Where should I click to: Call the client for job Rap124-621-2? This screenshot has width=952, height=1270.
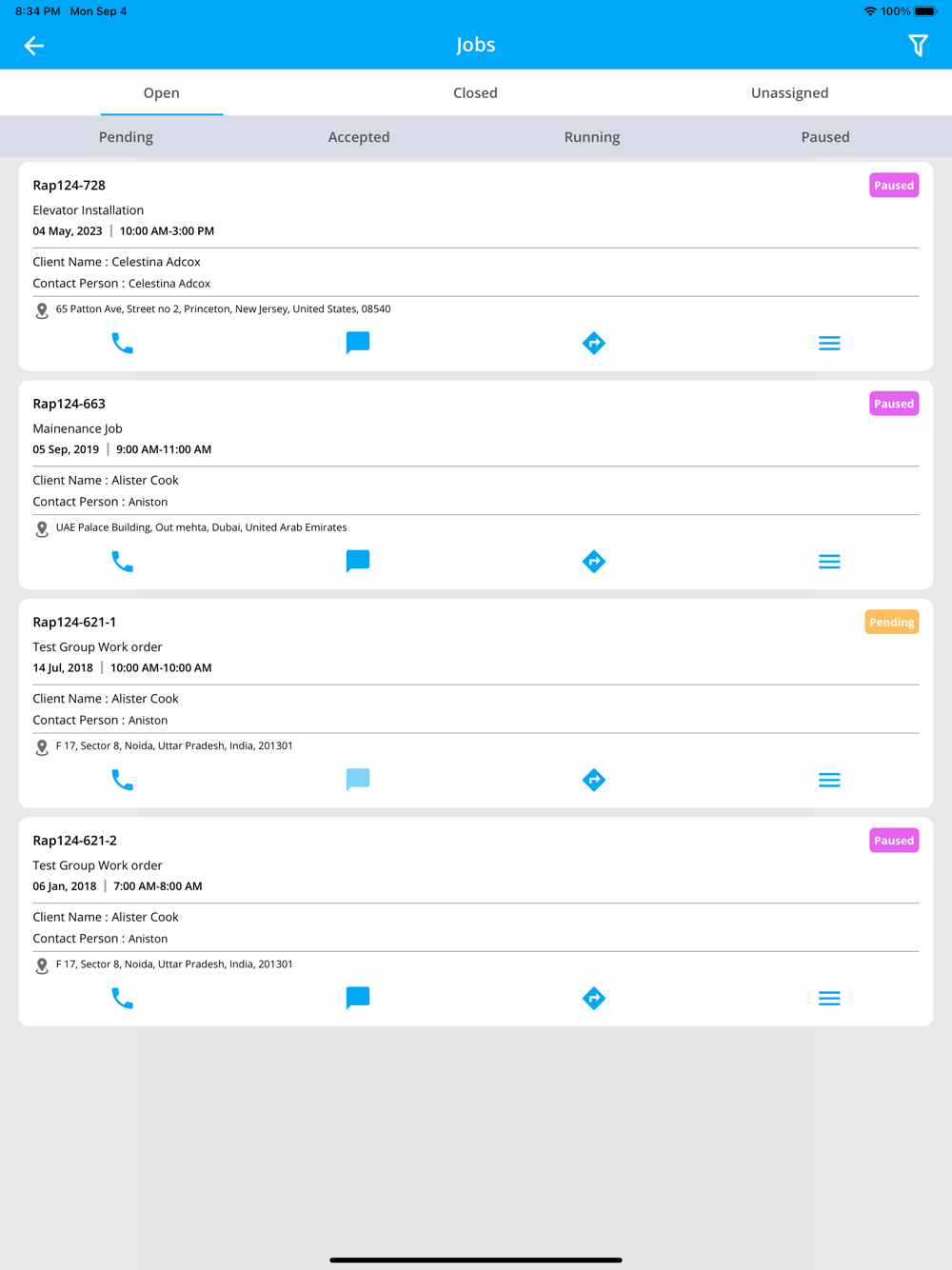click(122, 998)
